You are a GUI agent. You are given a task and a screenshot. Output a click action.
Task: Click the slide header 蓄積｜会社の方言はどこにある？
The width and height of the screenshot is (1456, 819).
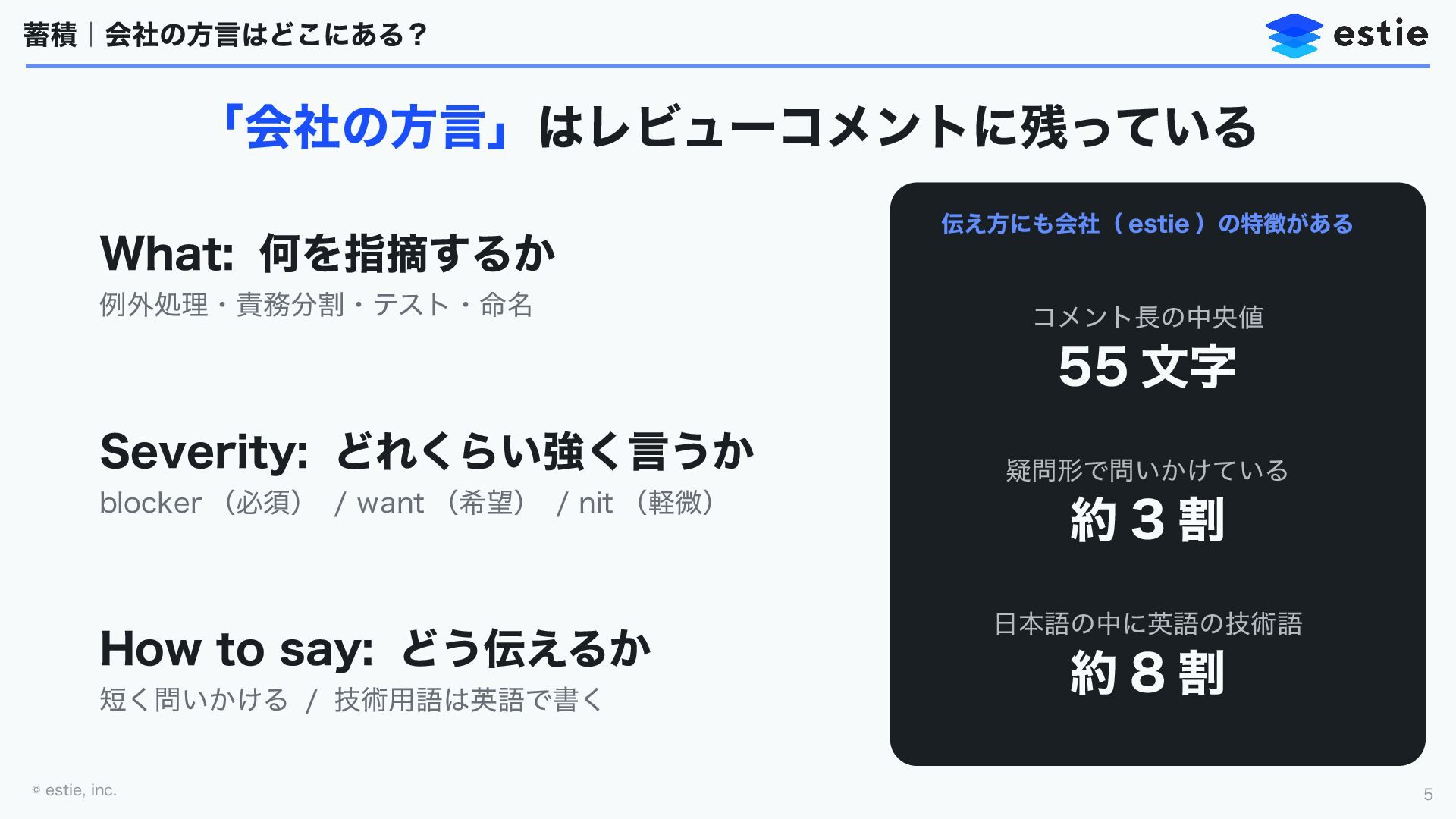[226, 35]
